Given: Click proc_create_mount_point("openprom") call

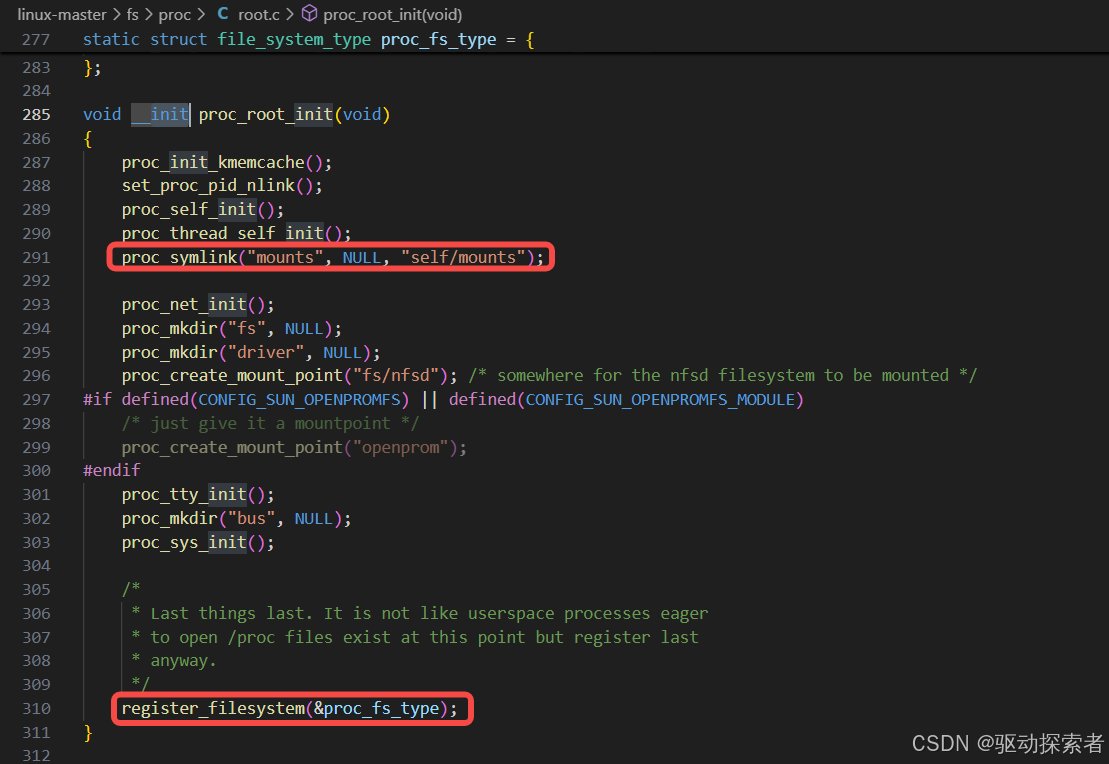Looking at the screenshot, I should pyautogui.click(x=294, y=448).
